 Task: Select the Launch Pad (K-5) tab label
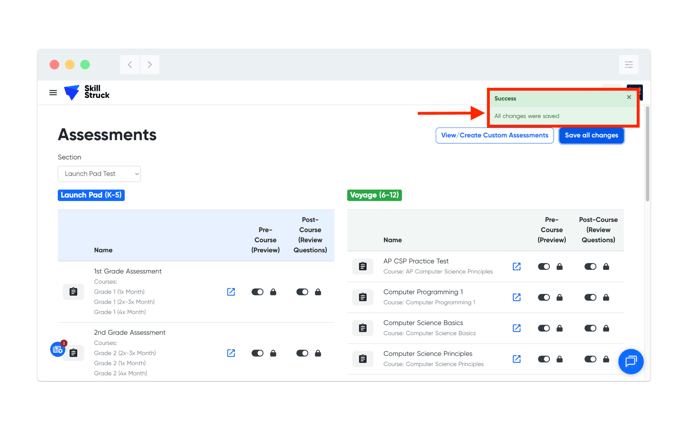tap(91, 195)
